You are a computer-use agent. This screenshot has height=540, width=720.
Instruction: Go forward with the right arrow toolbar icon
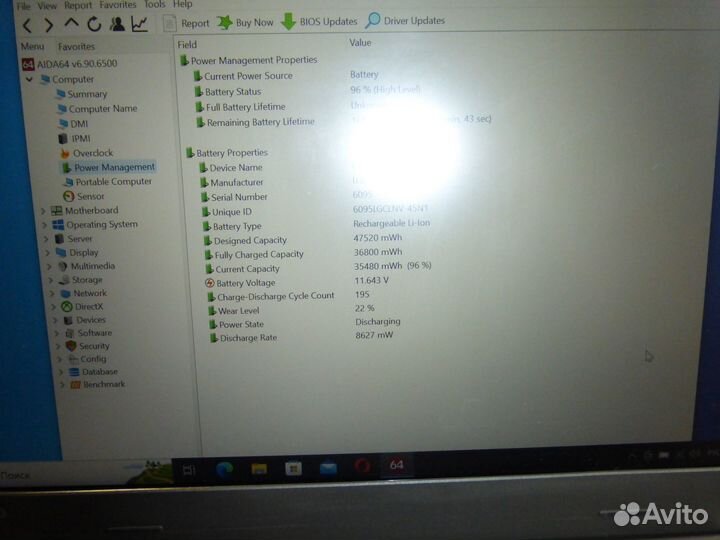point(49,25)
